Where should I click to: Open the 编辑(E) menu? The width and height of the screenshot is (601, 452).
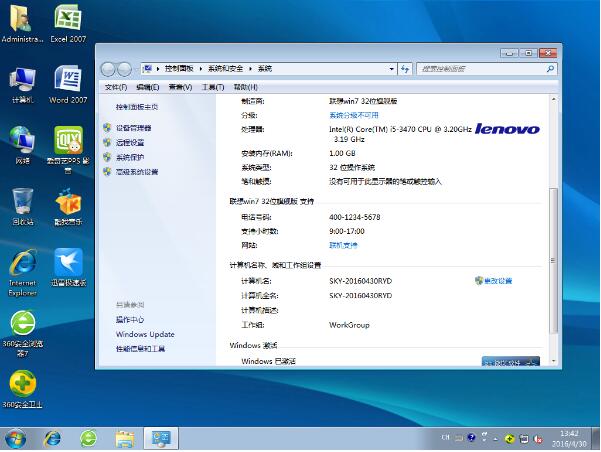148,87
